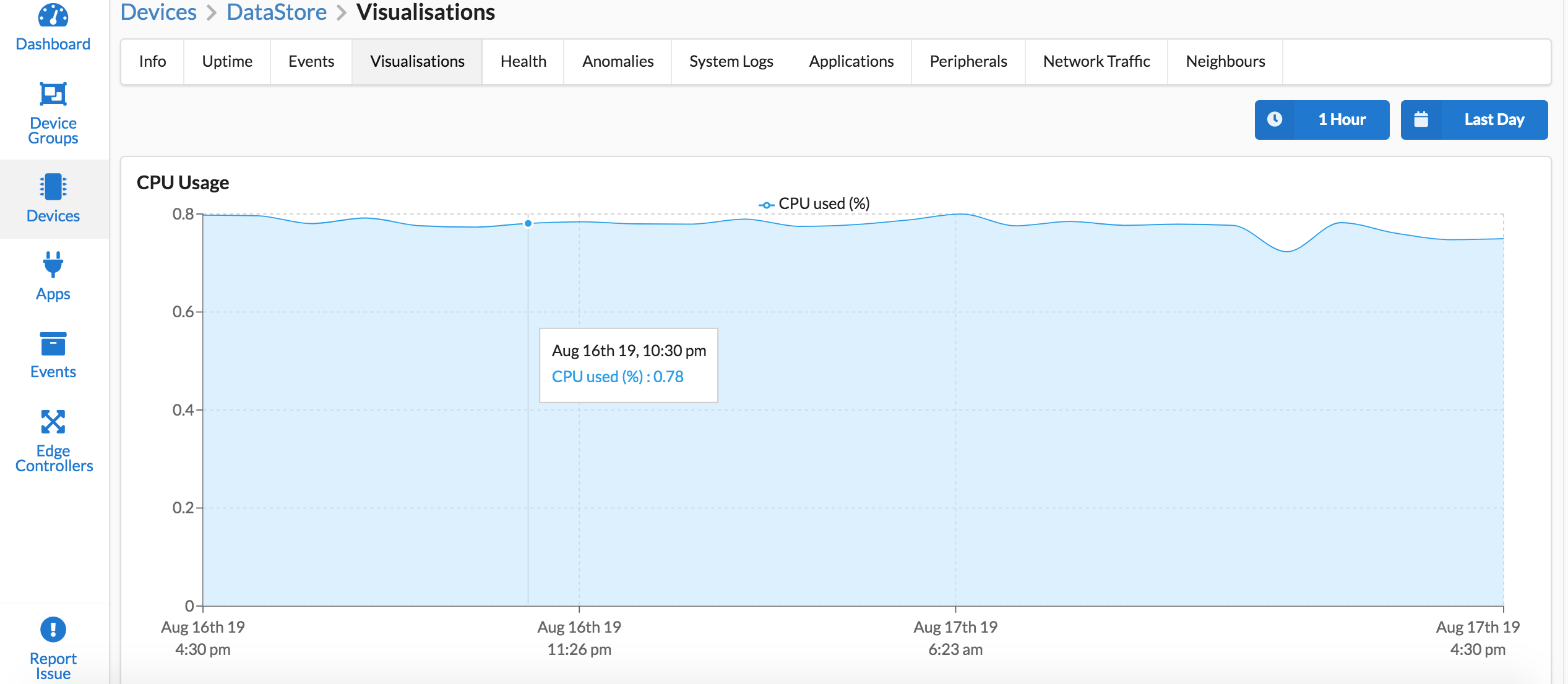Click the calendar icon beside Last Day
This screenshot has height=684, width=1568.
coord(1421,119)
